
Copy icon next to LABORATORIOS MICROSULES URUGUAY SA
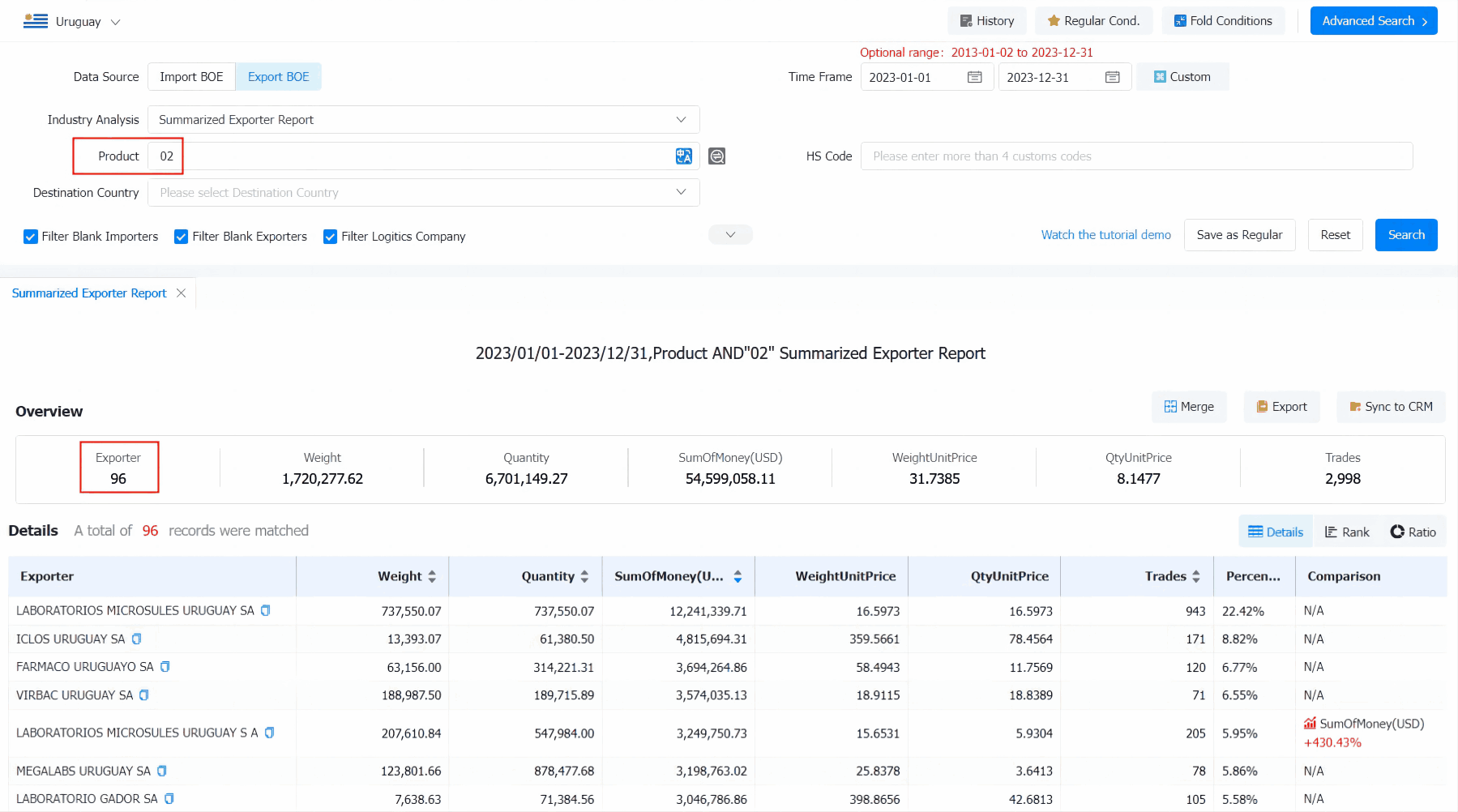click(x=265, y=610)
